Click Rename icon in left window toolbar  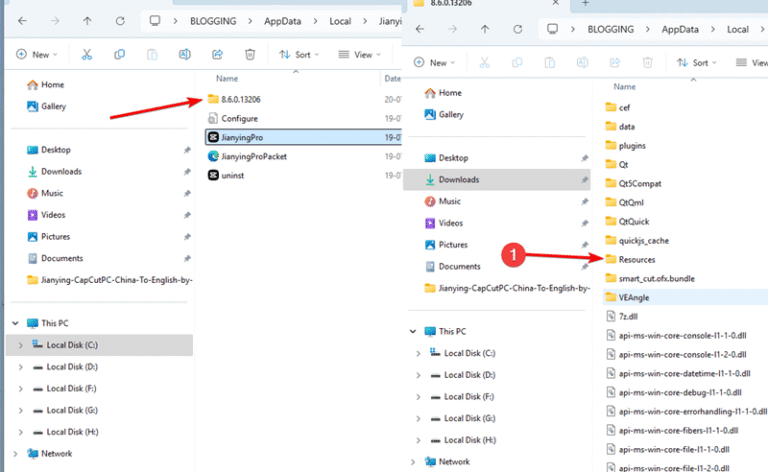click(x=185, y=54)
